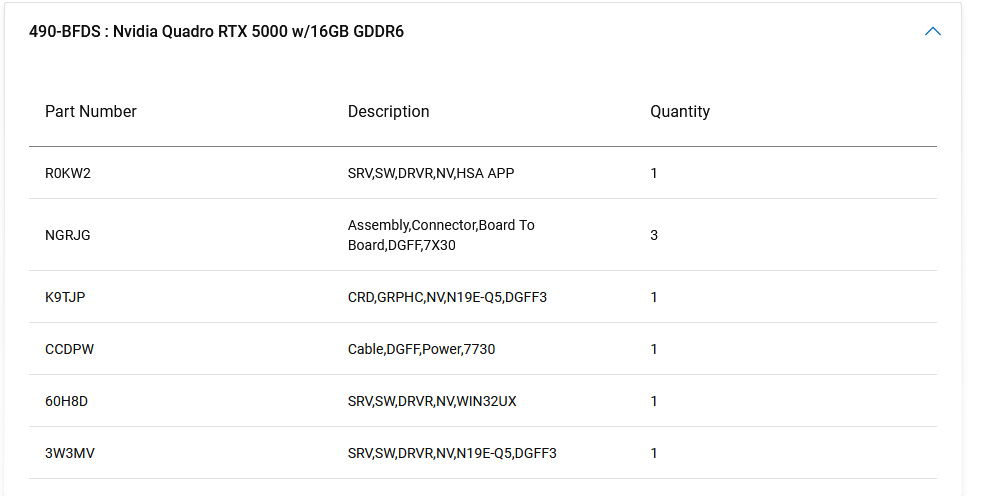Select part number K9TJP

point(65,297)
